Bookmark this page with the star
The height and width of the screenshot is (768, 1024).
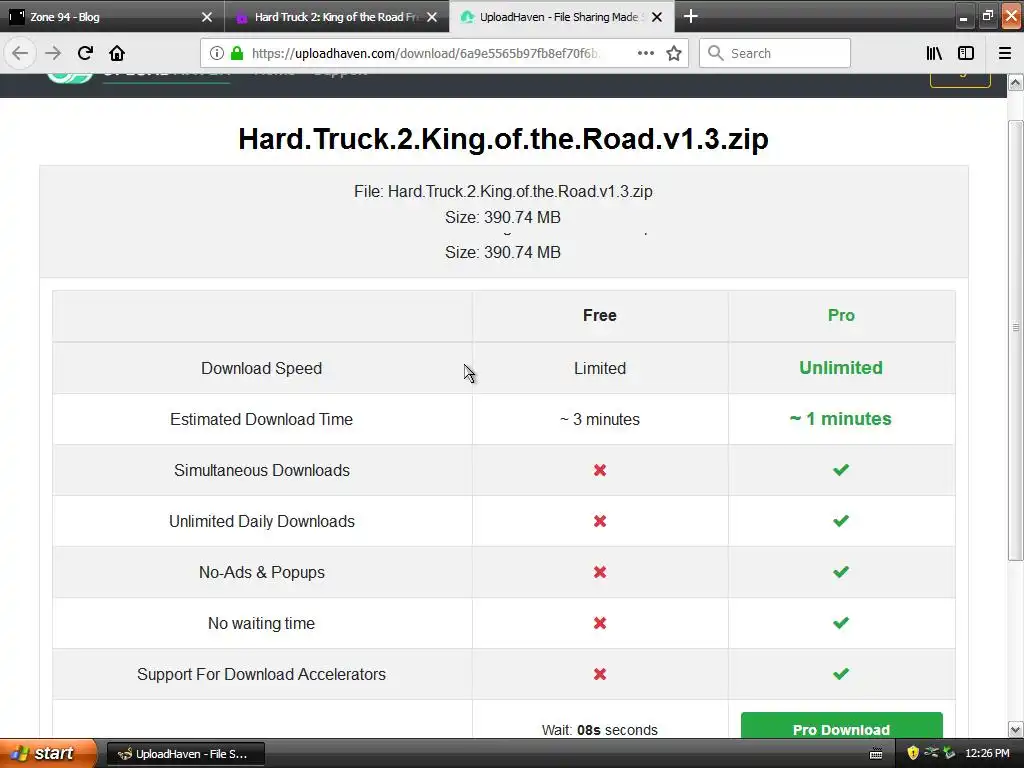[674, 53]
